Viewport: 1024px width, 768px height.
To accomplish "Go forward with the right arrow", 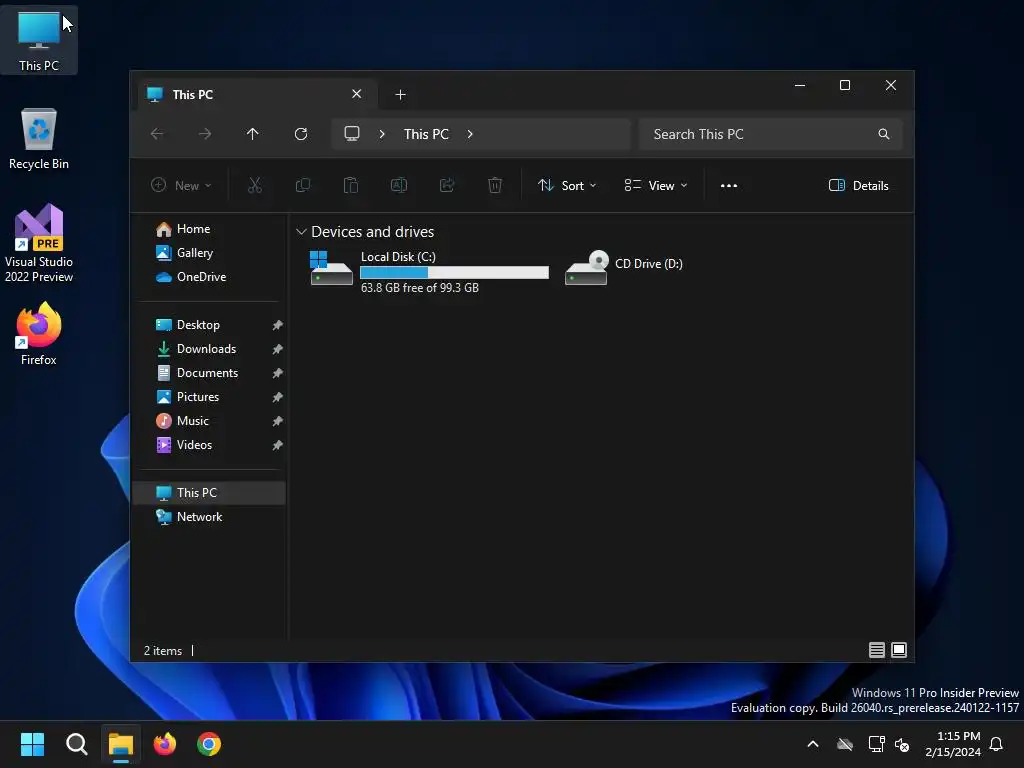I will pos(205,134).
